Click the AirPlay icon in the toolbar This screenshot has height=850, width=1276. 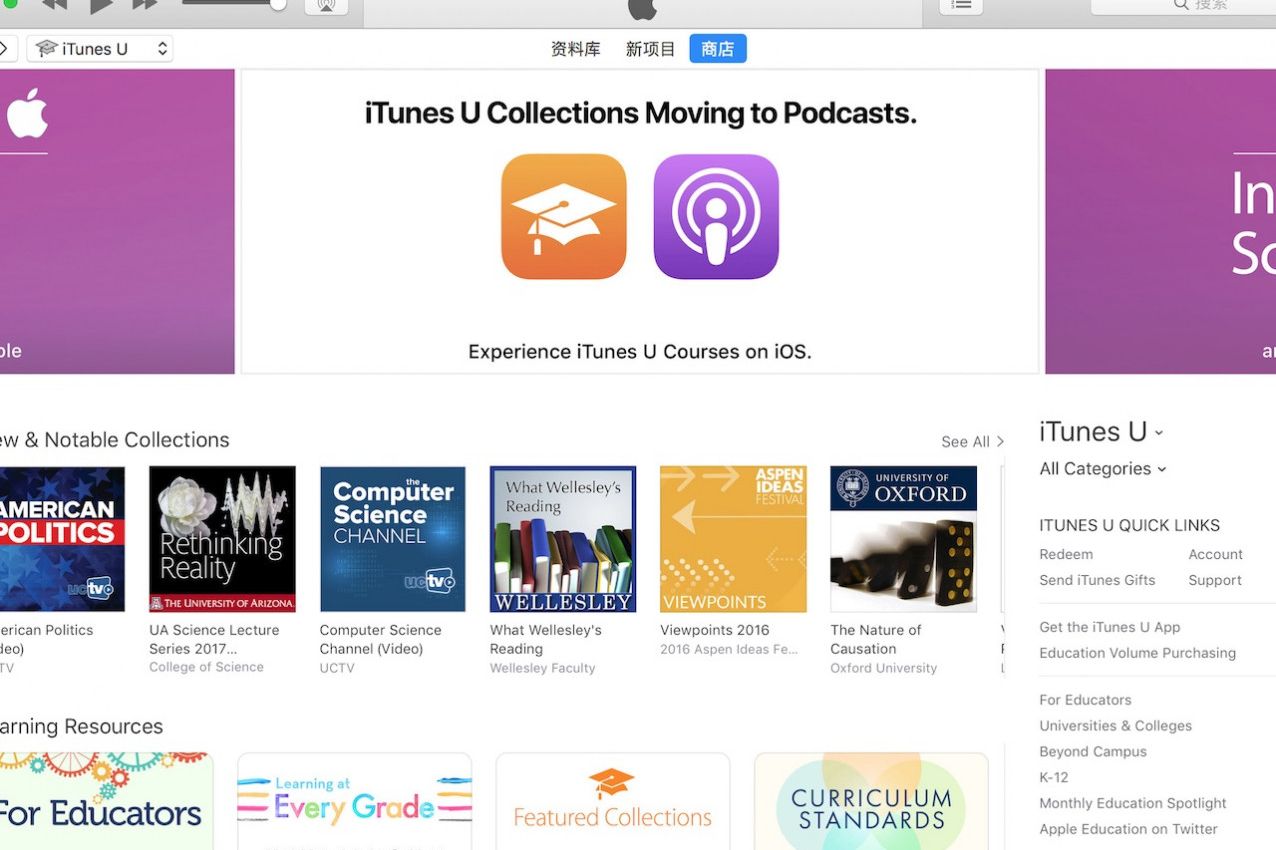point(326,6)
